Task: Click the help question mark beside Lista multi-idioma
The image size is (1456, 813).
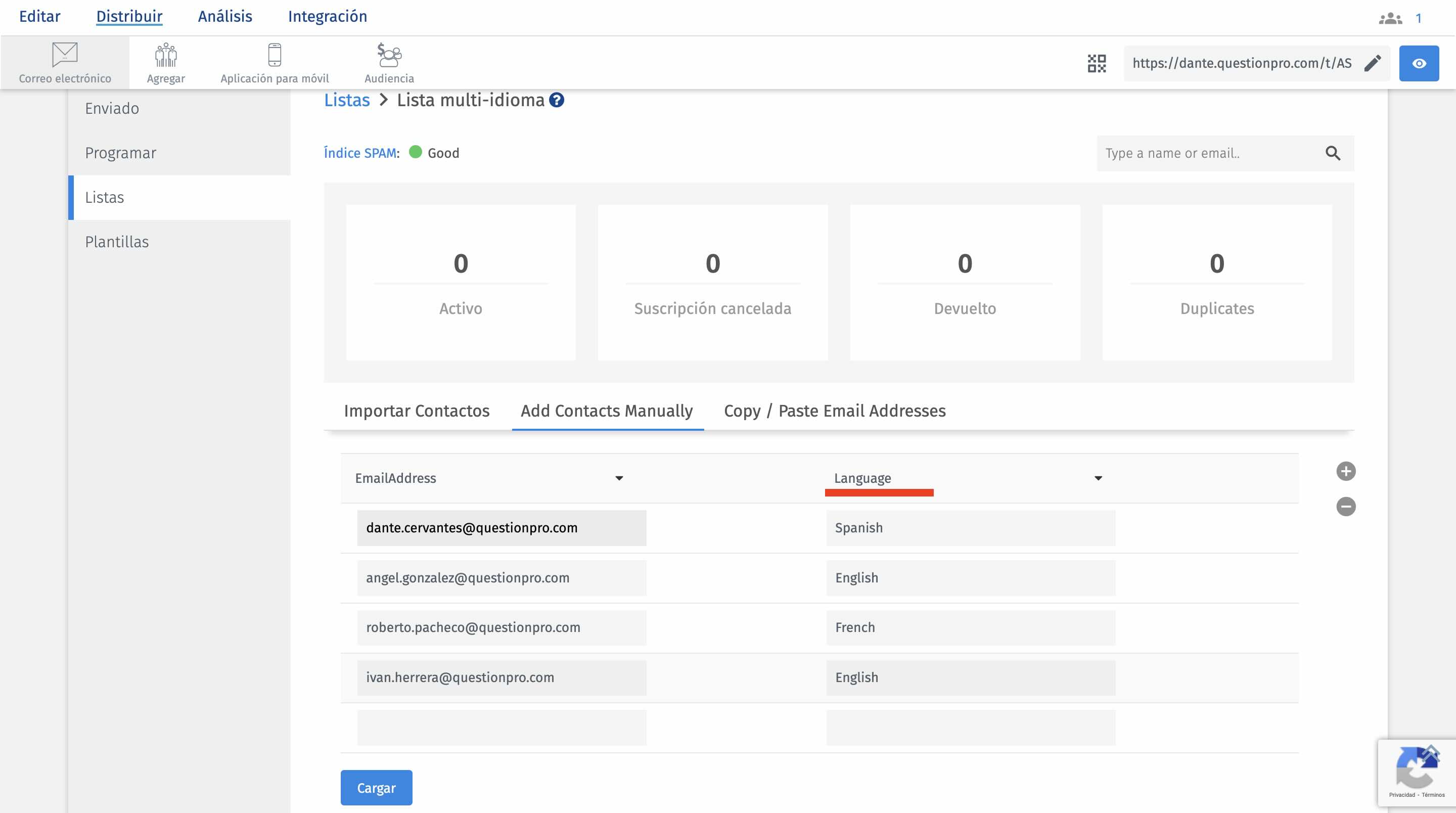Action: pyautogui.click(x=557, y=100)
